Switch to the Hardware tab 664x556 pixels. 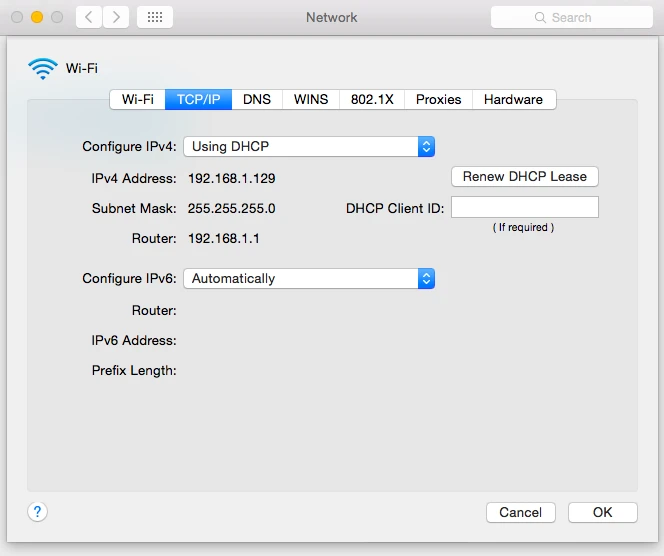[513, 99]
